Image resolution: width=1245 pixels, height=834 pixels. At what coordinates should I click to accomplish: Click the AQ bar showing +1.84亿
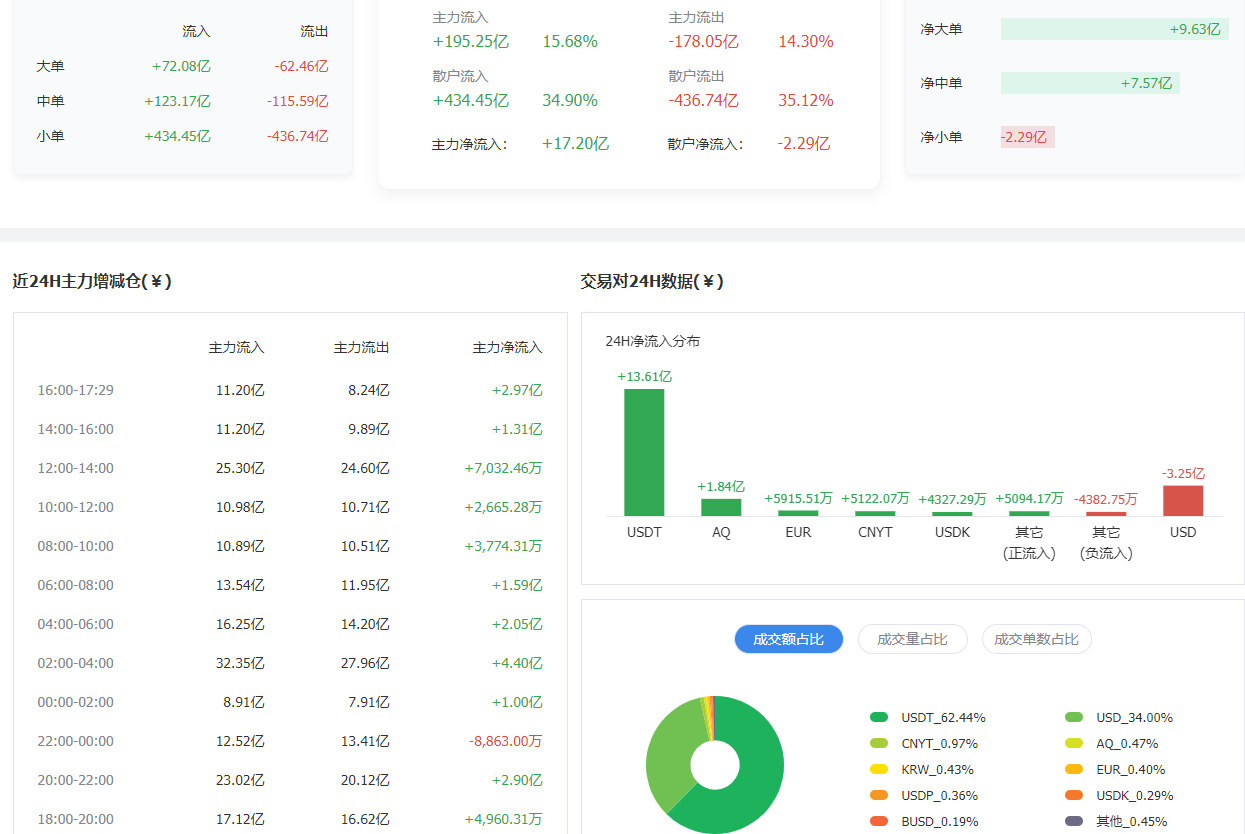[x=721, y=507]
